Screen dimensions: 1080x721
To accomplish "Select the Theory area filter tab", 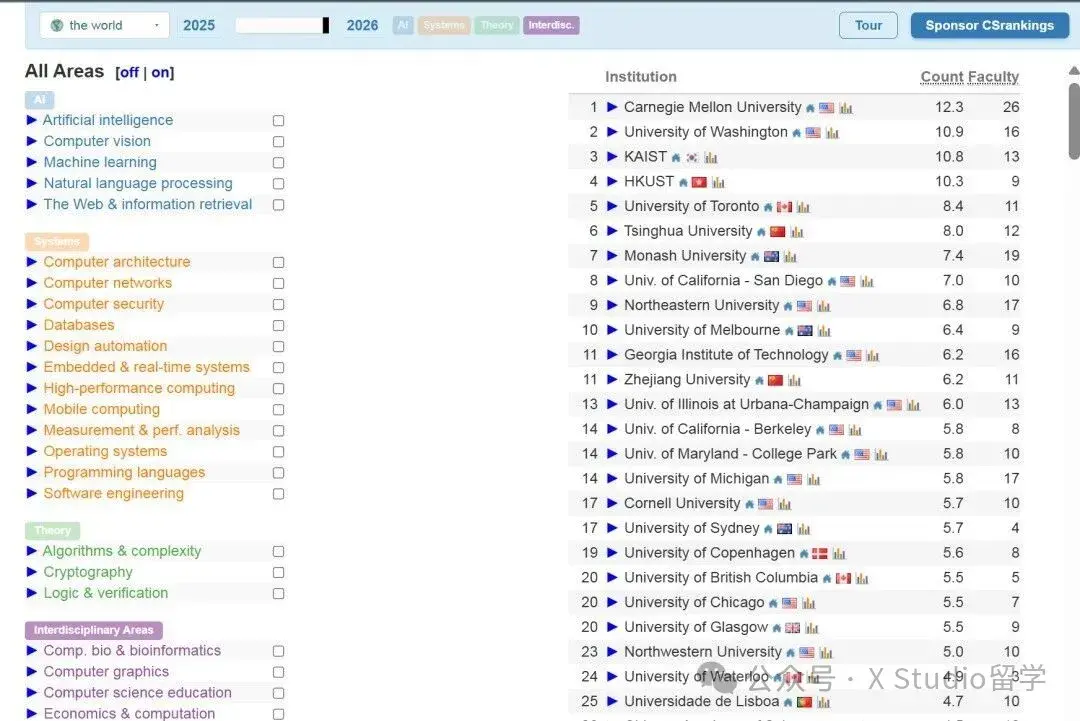I will tap(497, 25).
